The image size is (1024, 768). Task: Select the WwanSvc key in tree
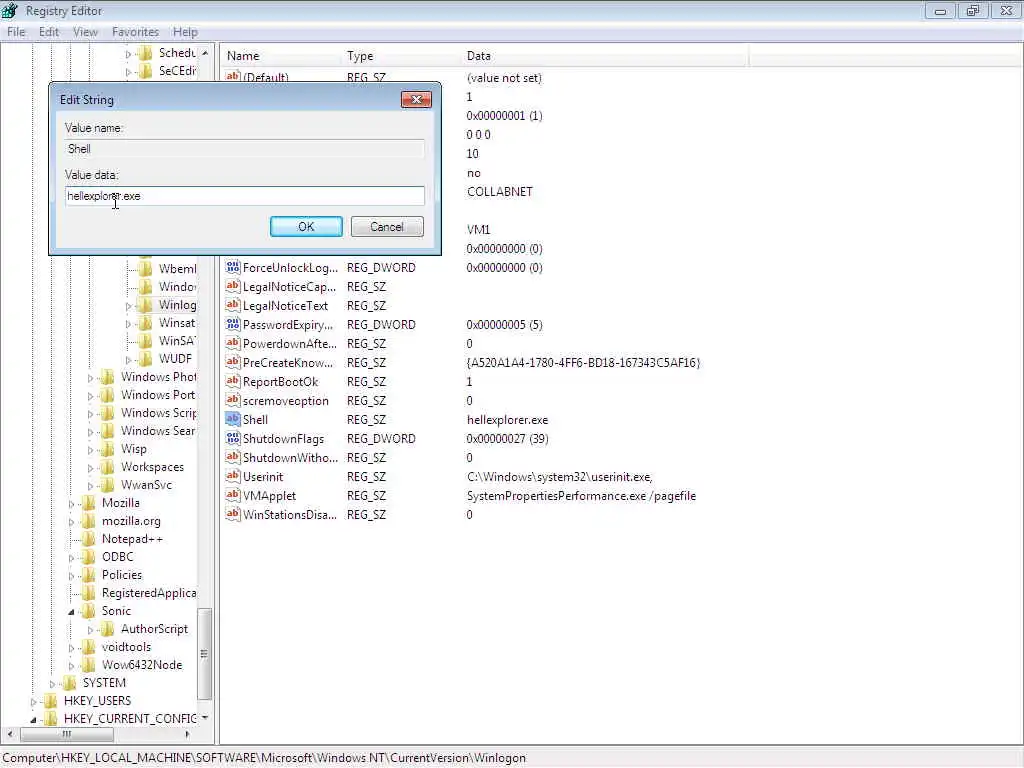tap(146, 485)
